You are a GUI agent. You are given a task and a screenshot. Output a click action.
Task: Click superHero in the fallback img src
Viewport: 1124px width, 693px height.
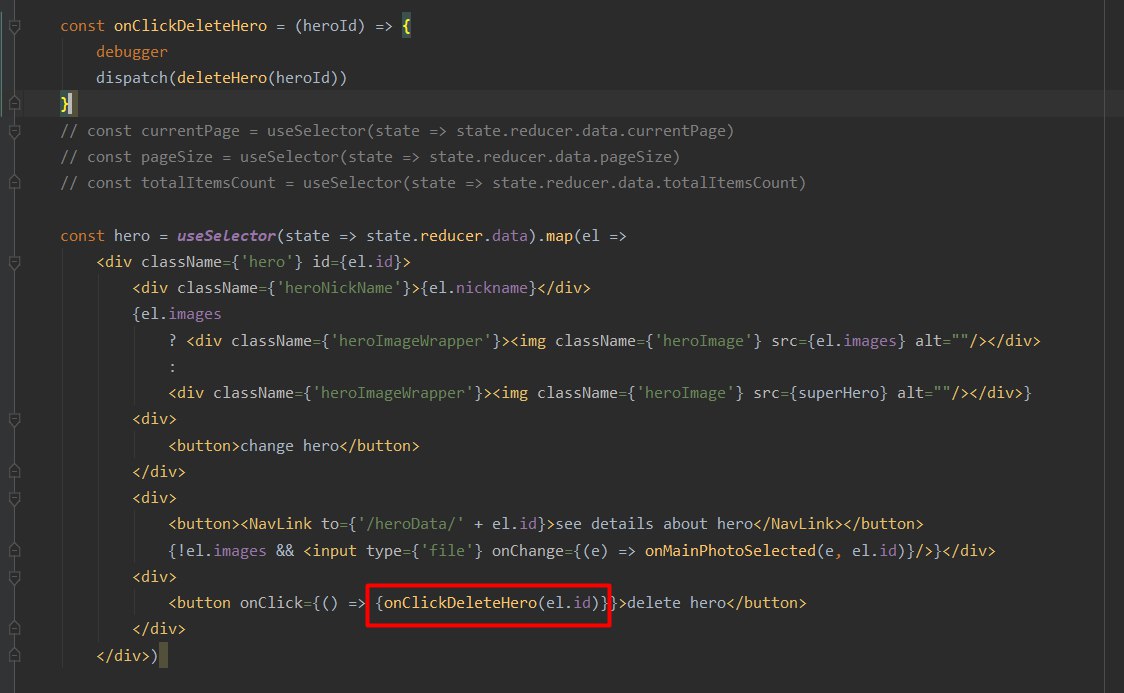click(x=838, y=393)
